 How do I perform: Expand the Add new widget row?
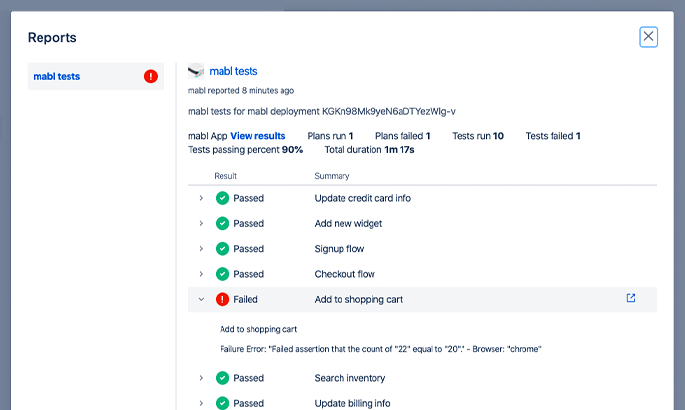click(201, 224)
